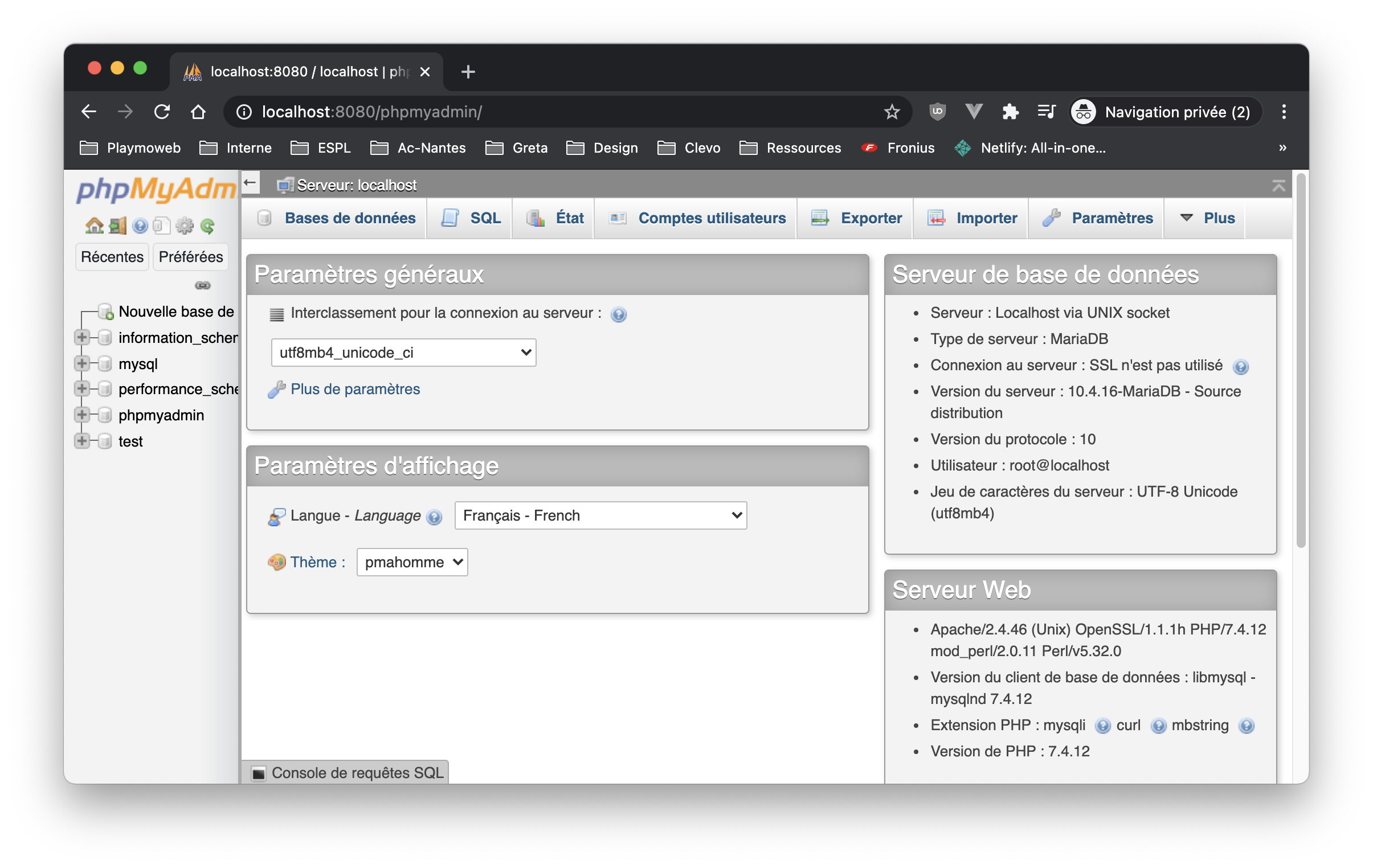The width and height of the screenshot is (1373, 868).
Task: Open the Langue selection dropdown
Action: tap(600, 515)
